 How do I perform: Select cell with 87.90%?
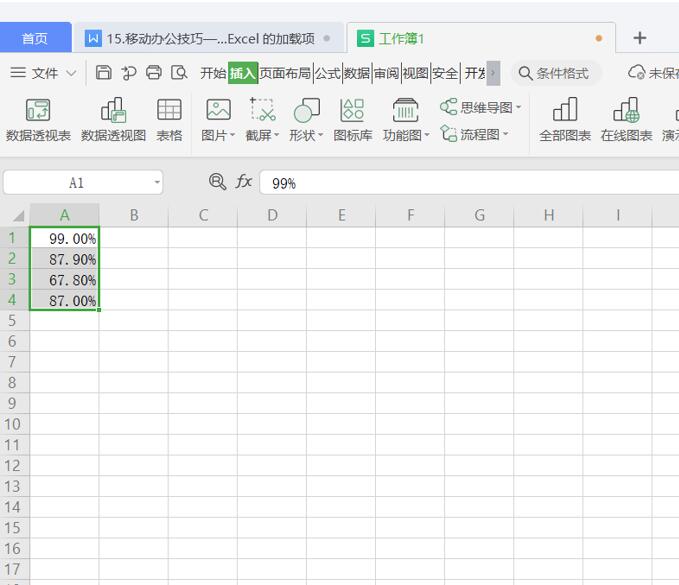pos(65,259)
